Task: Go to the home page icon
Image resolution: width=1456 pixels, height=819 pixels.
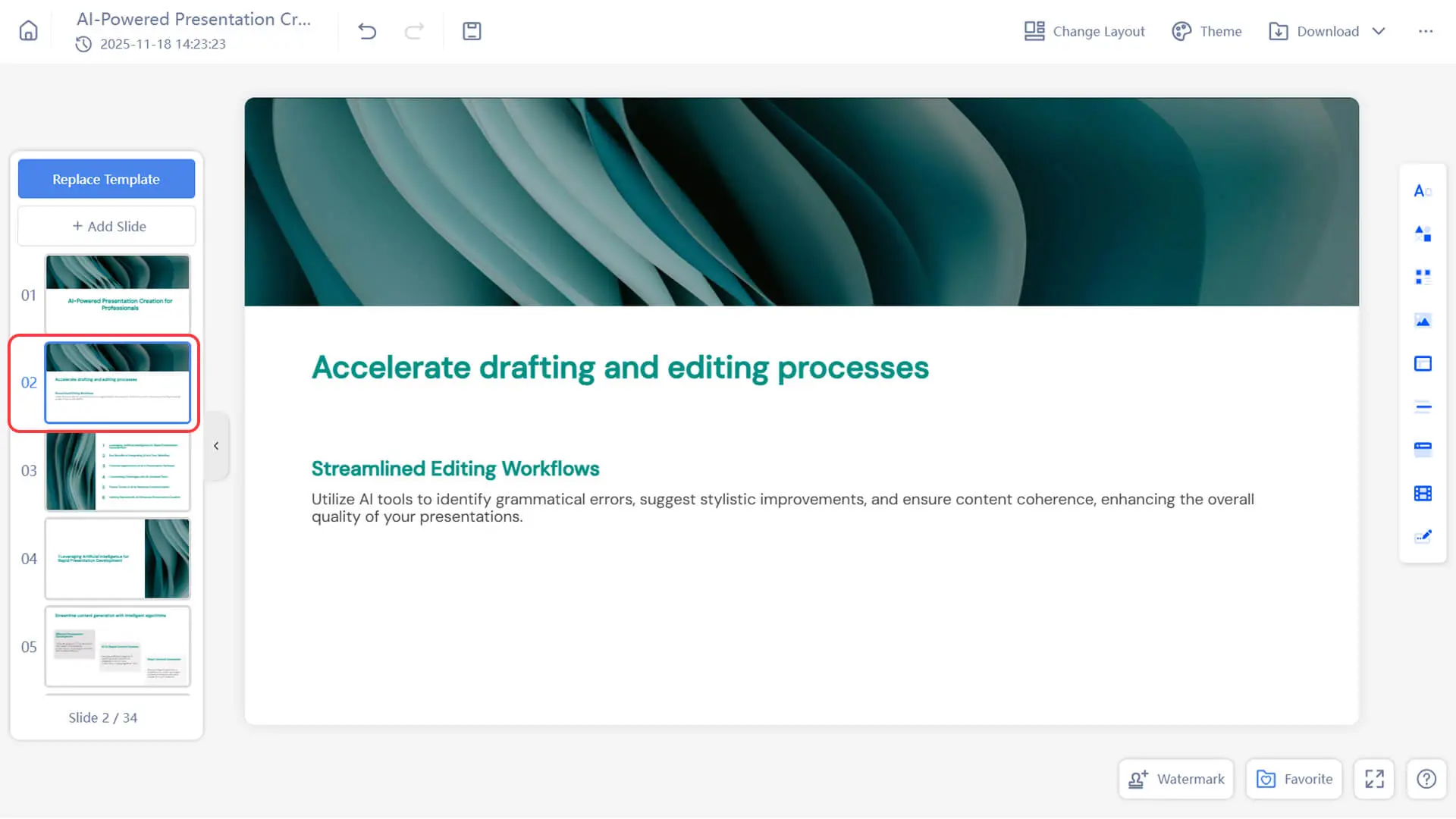Action: coord(28,31)
